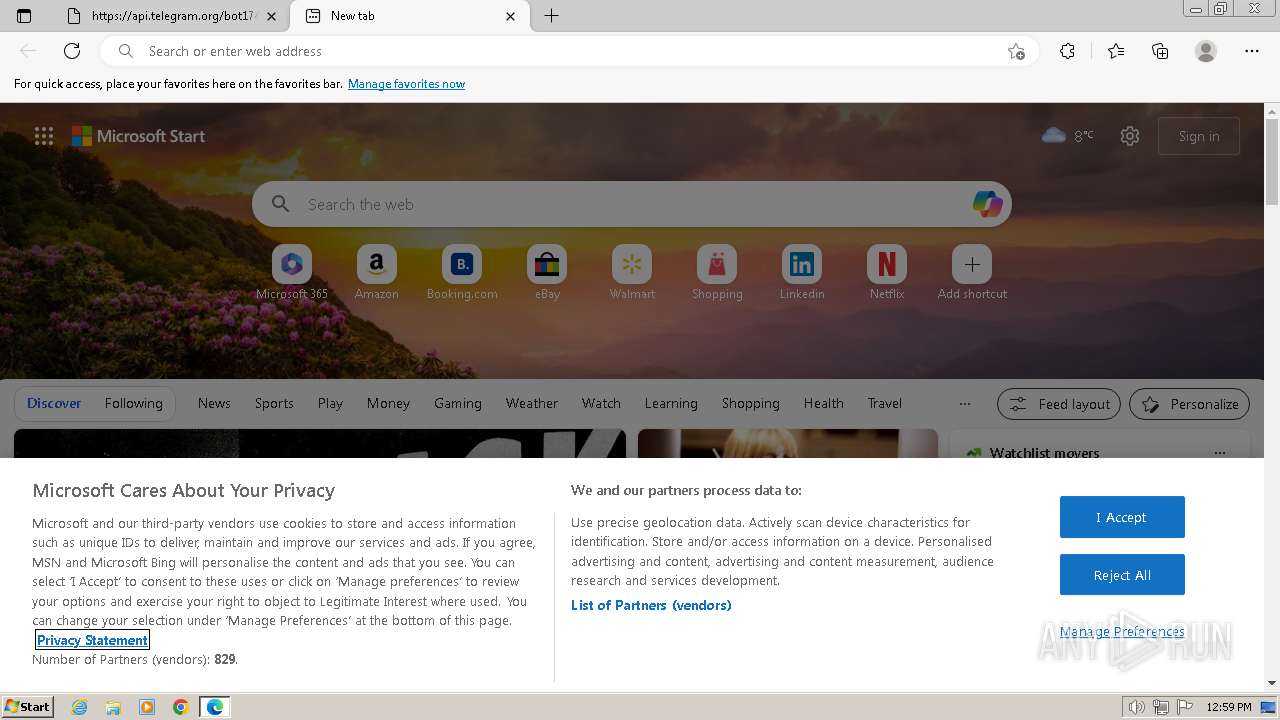Open the Collections icon
The height and width of the screenshot is (720, 1280).
click(1160, 51)
